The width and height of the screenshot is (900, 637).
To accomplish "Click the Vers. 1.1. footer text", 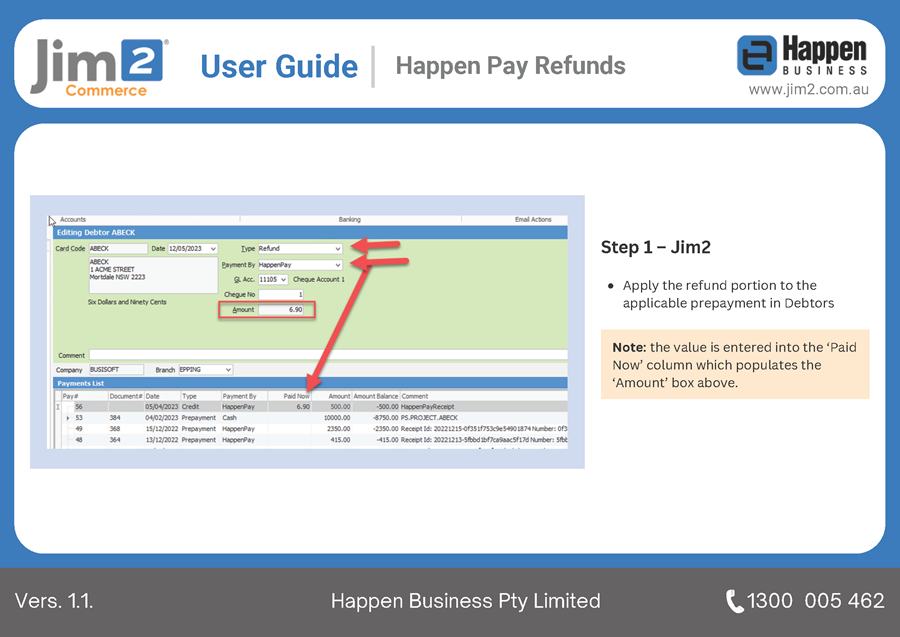I will 54,601.
